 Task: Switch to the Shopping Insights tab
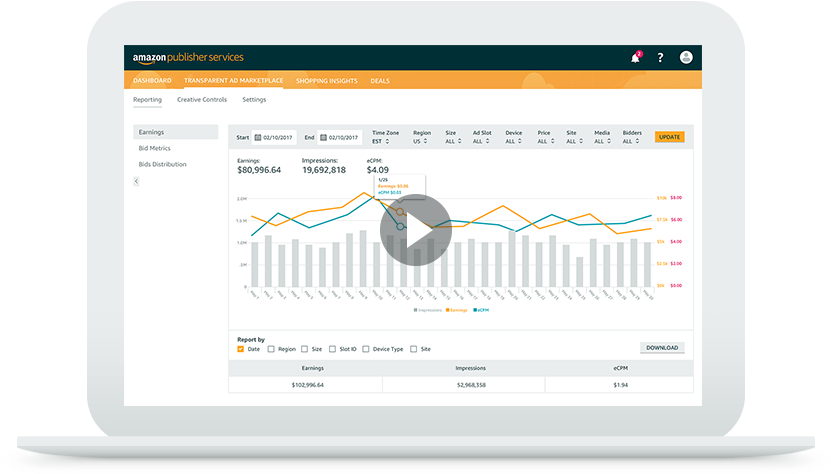pyautogui.click(x=327, y=80)
